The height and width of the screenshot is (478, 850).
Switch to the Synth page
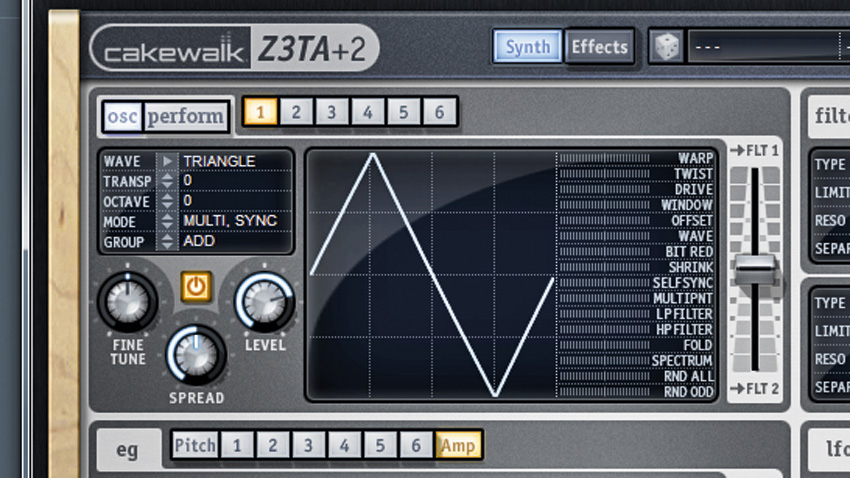(527, 47)
